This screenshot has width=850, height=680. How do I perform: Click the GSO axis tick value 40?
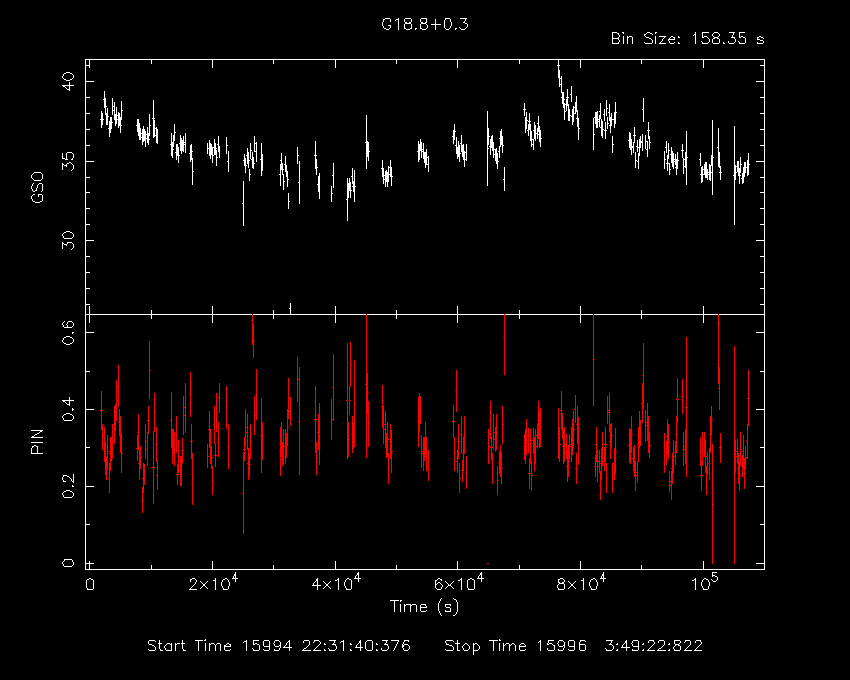pos(68,82)
